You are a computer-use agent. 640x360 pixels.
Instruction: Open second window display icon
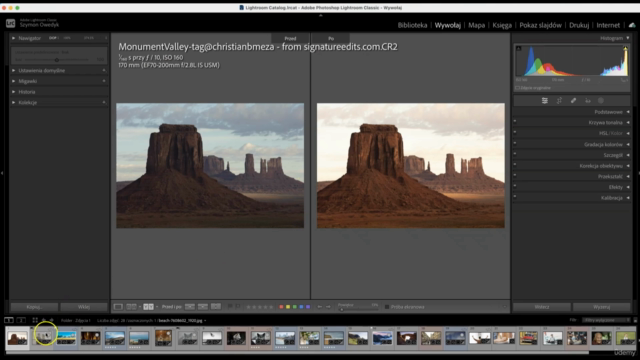coord(21,320)
